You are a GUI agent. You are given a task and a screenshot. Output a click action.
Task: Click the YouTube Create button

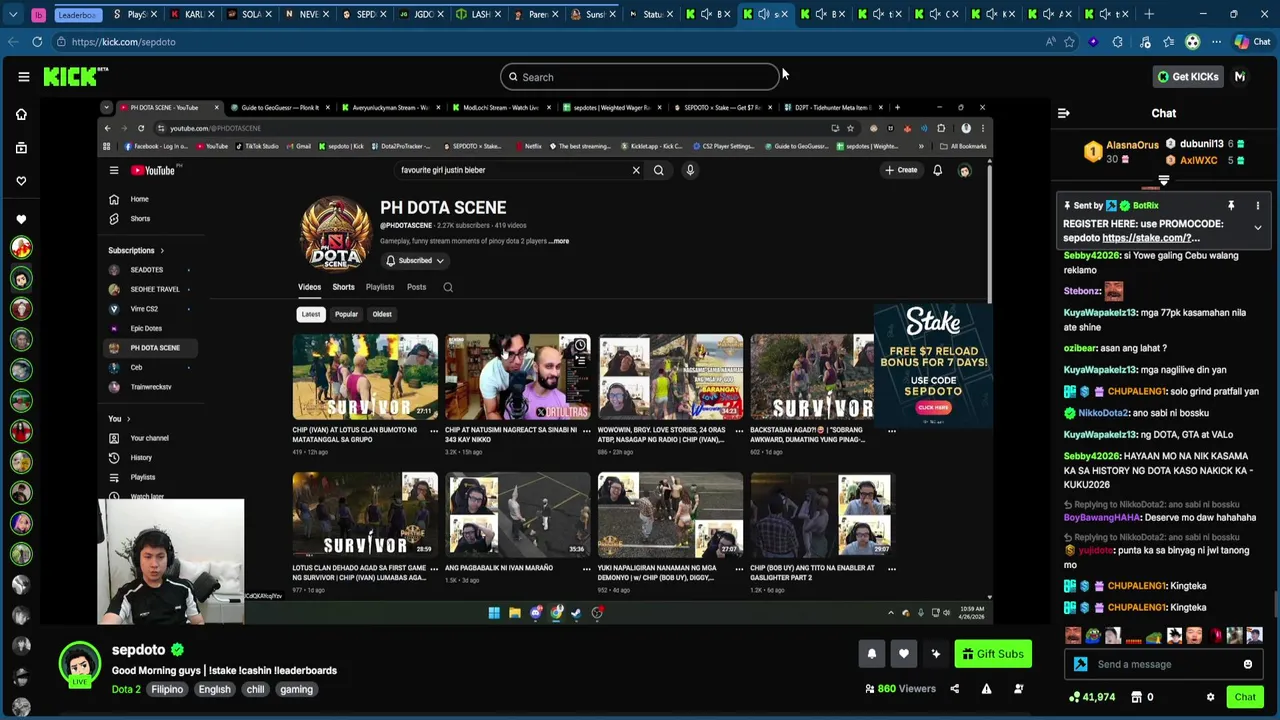pyautogui.click(x=901, y=170)
